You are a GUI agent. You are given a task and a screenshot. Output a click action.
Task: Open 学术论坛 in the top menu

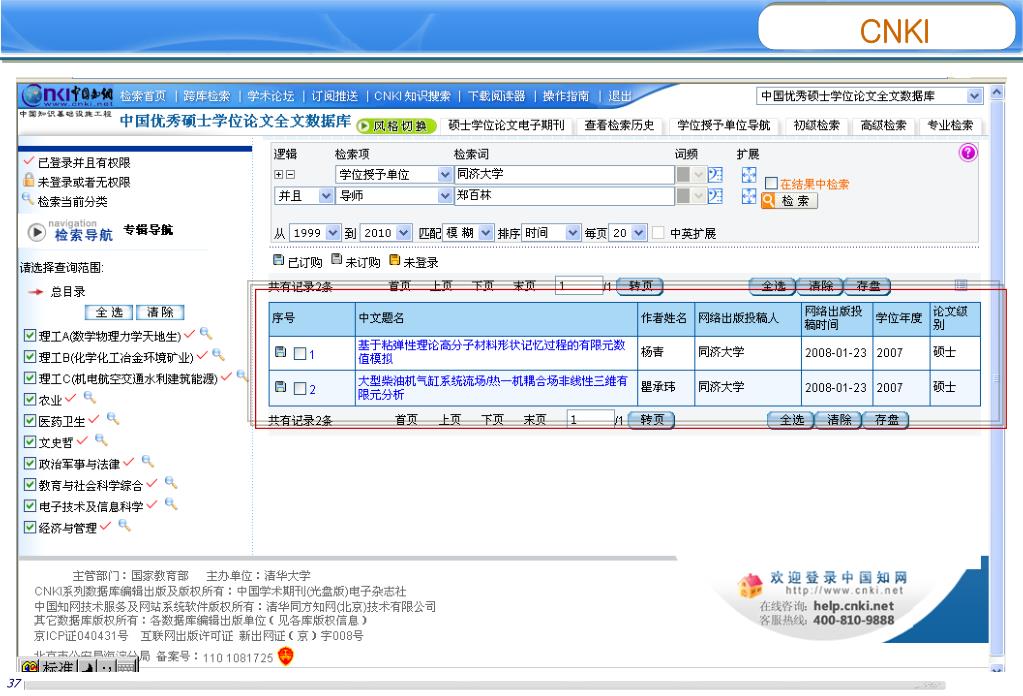click(x=270, y=96)
